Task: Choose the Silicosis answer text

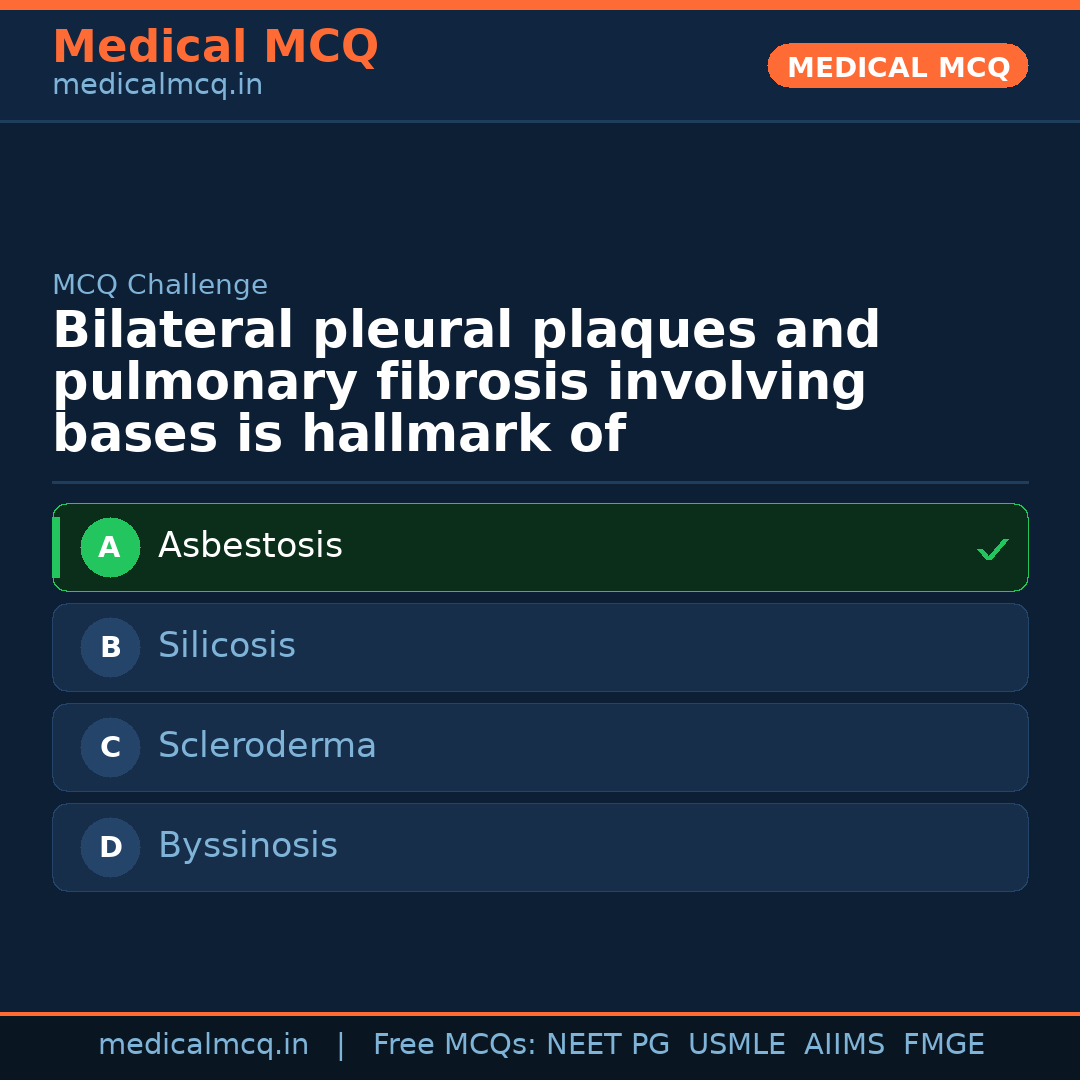Action: 227,646
